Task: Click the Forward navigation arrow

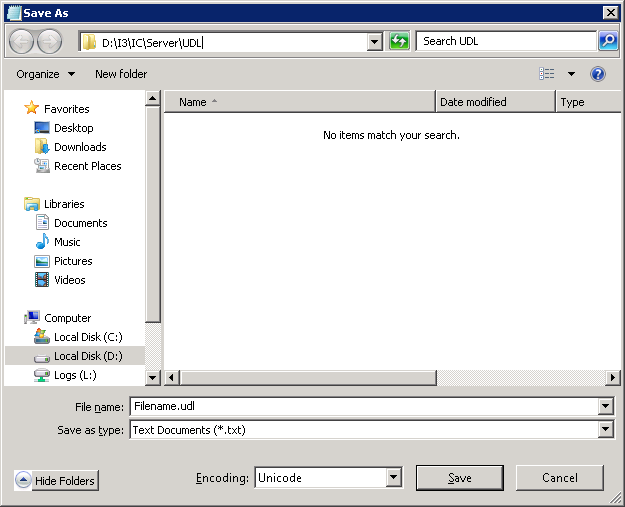Action: (49, 41)
